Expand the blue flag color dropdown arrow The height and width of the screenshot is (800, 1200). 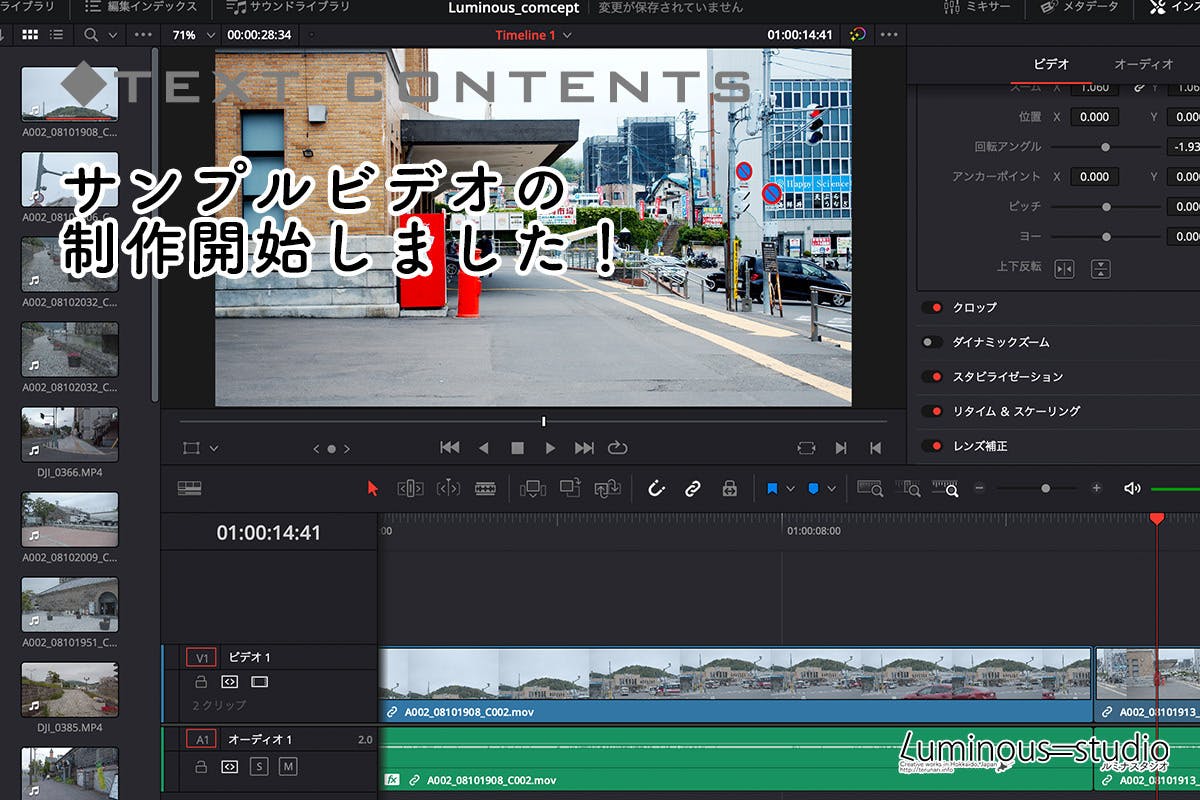click(791, 489)
